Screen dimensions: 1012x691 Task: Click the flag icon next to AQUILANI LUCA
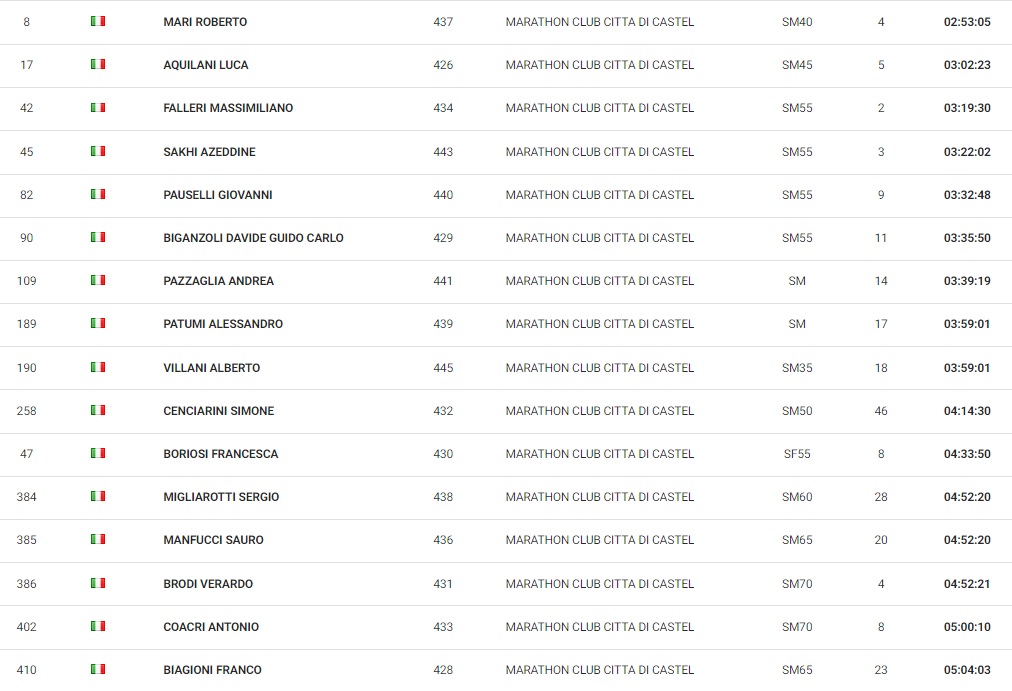(98, 64)
